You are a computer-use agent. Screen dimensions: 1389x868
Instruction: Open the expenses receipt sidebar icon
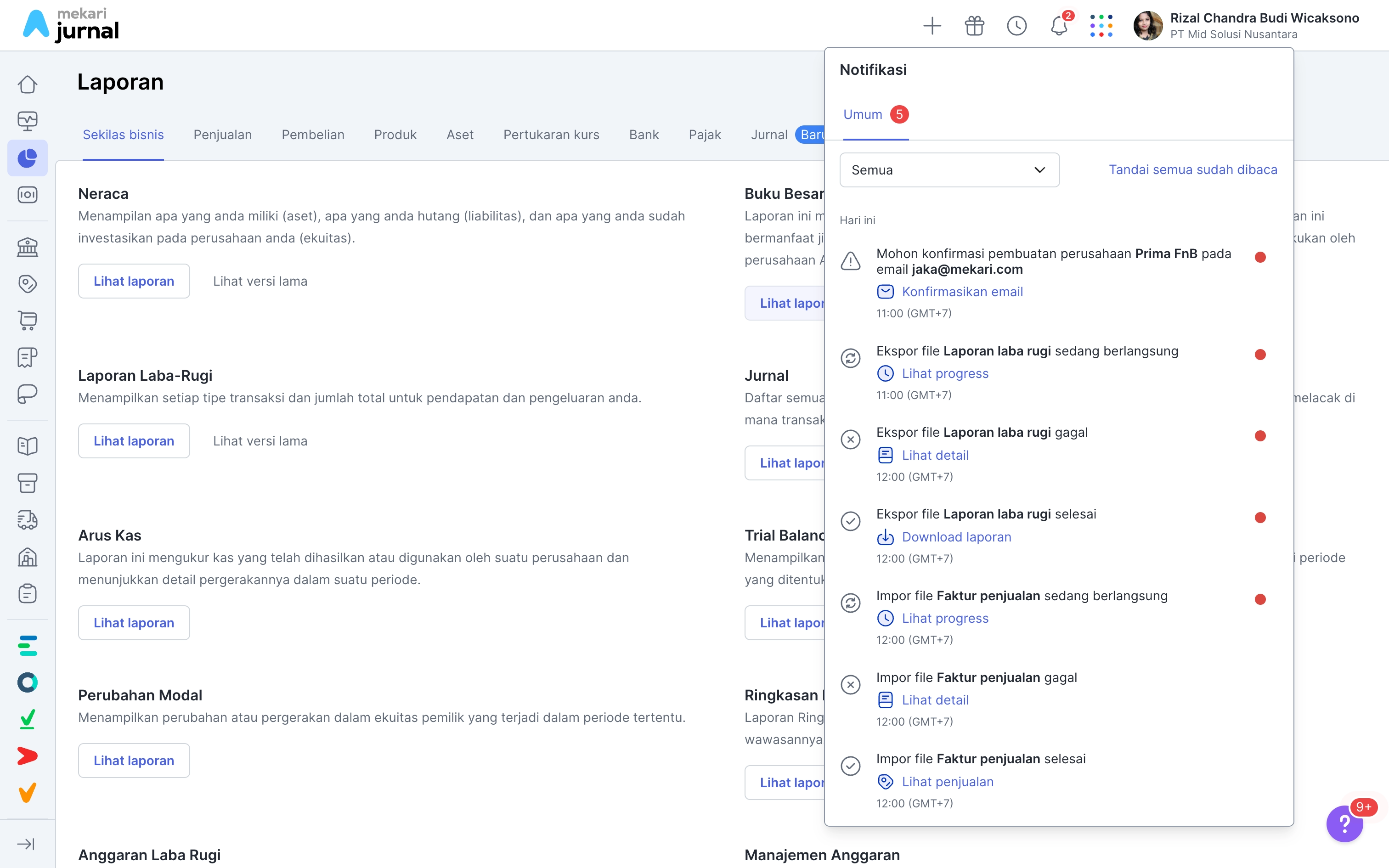pyautogui.click(x=28, y=357)
